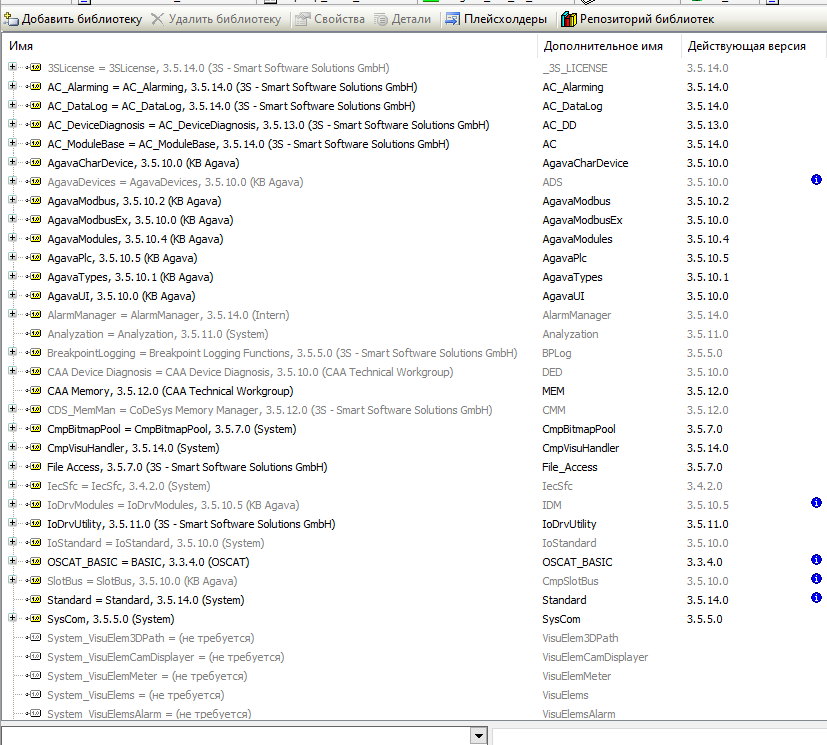This screenshot has height=745, width=827.
Task: Click the Delete library X icon
Action: (x=157, y=19)
